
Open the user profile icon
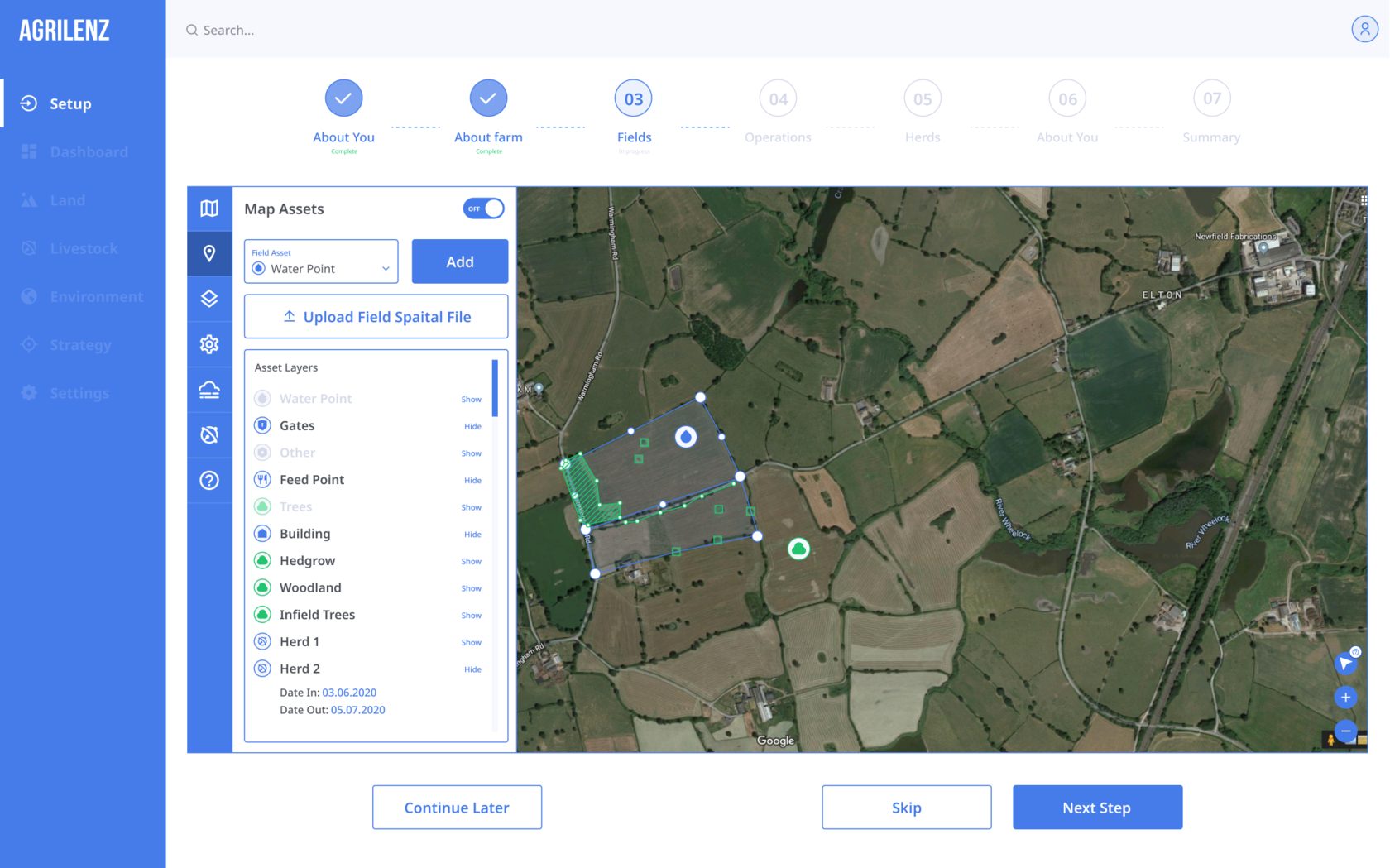click(x=1364, y=30)
